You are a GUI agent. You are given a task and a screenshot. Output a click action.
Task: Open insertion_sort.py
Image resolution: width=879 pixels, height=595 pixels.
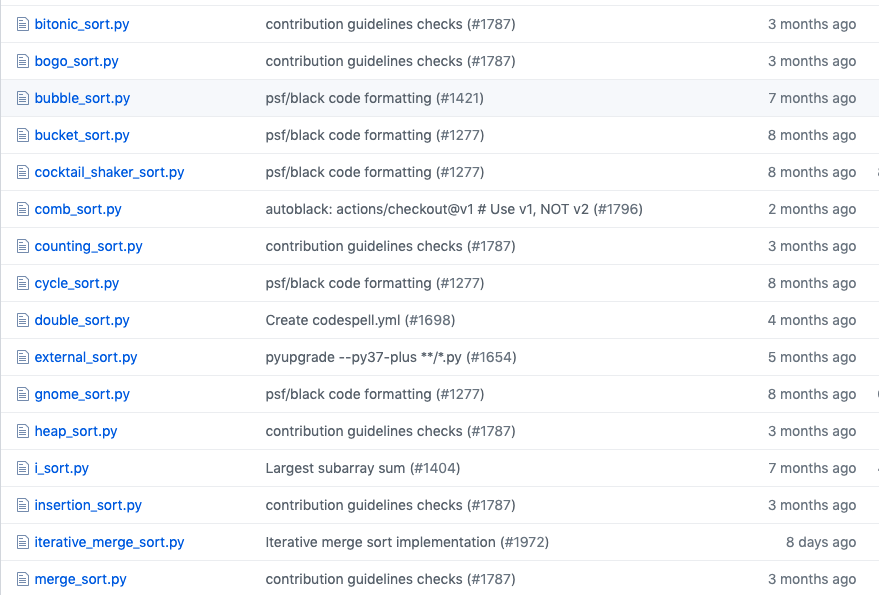click(x=88, y=505)
